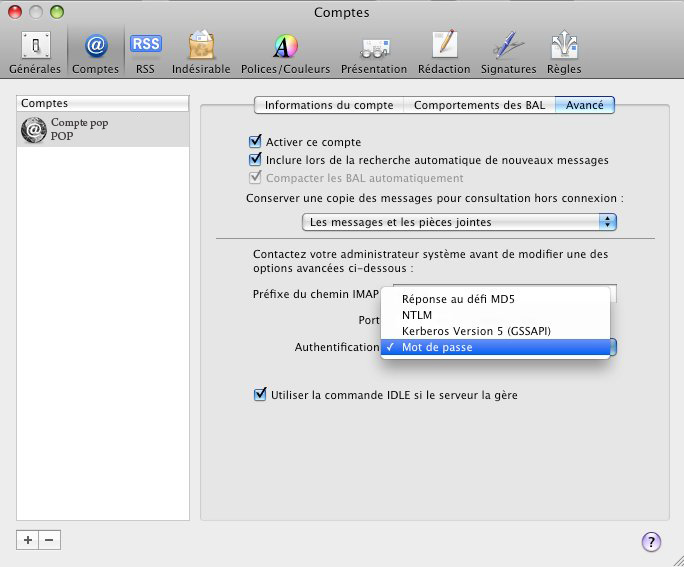
Task: Open the Règles preferences pane
Action: pyautogui.click(x=565, y=52)
